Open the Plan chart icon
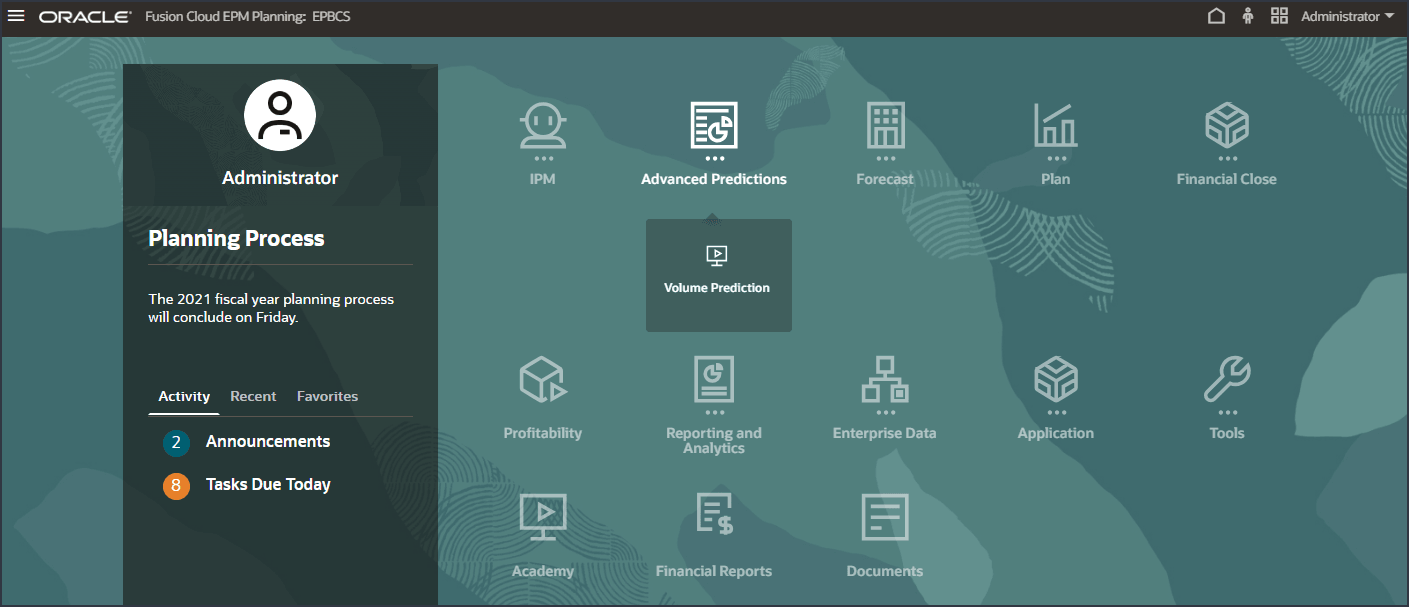This screenshot has height=607, width=1409. click(1056, 125)
